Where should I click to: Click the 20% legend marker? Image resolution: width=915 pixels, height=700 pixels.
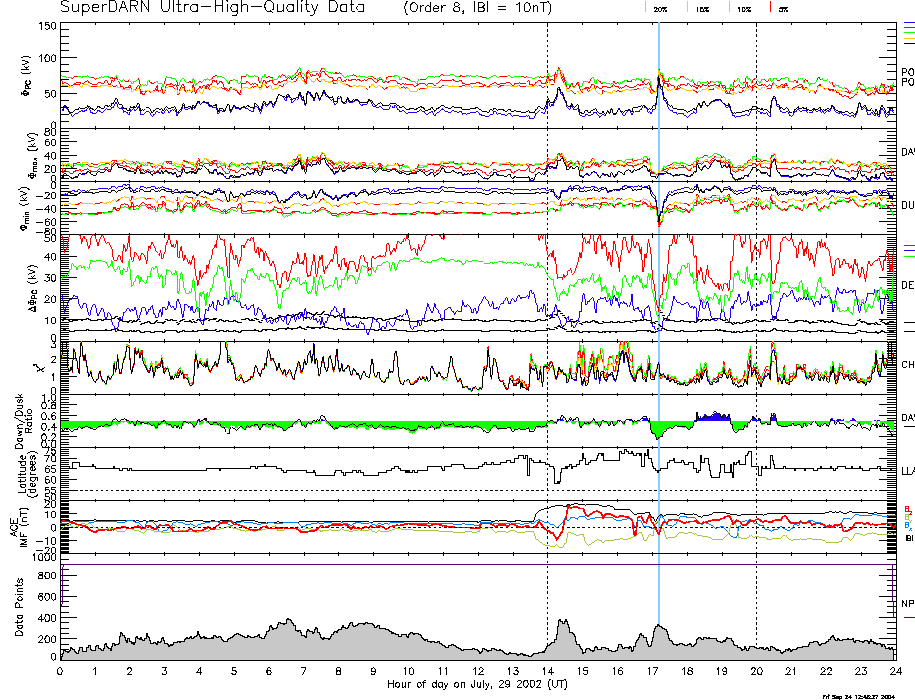pos(660,8)
